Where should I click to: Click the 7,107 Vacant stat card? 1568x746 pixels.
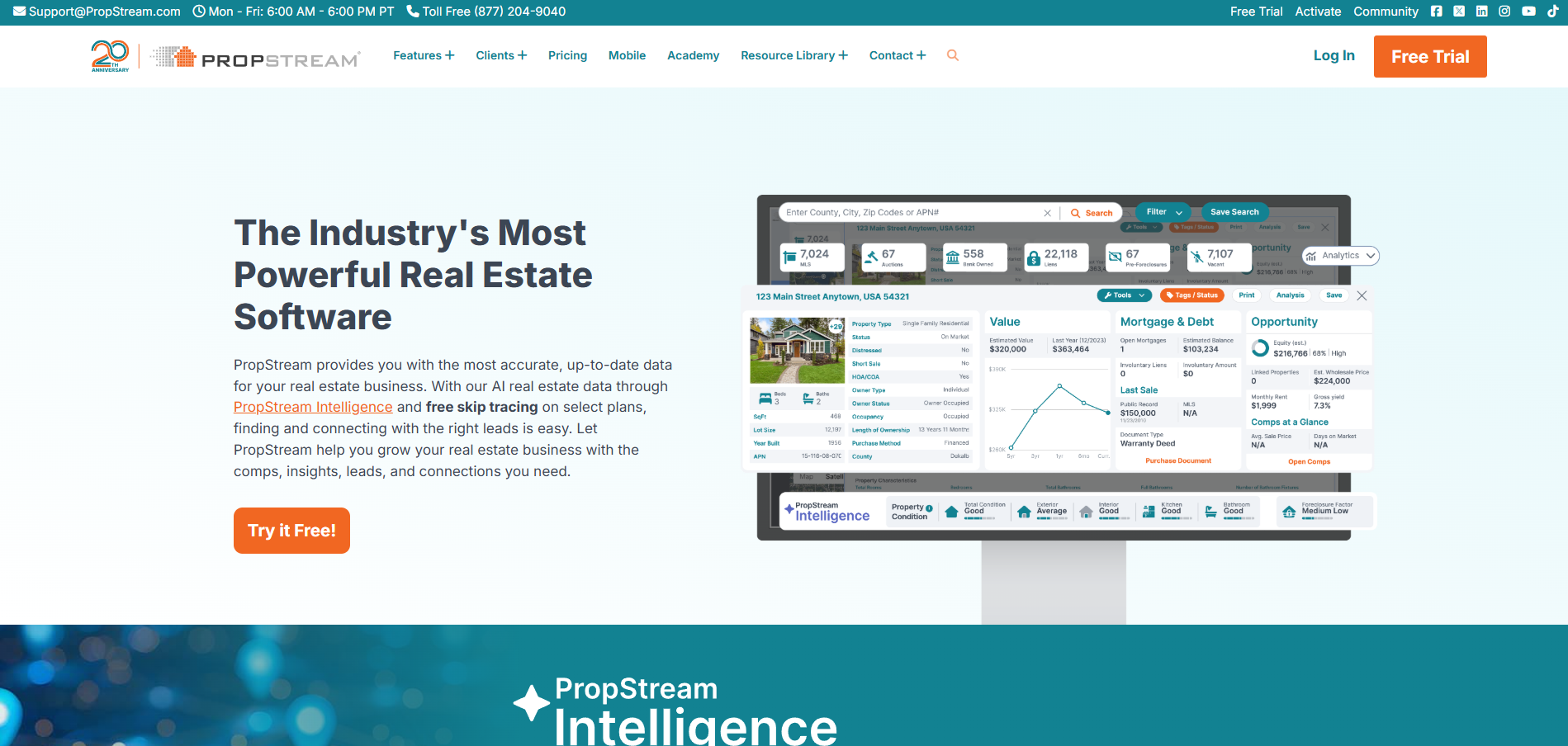coord(1220,257)
